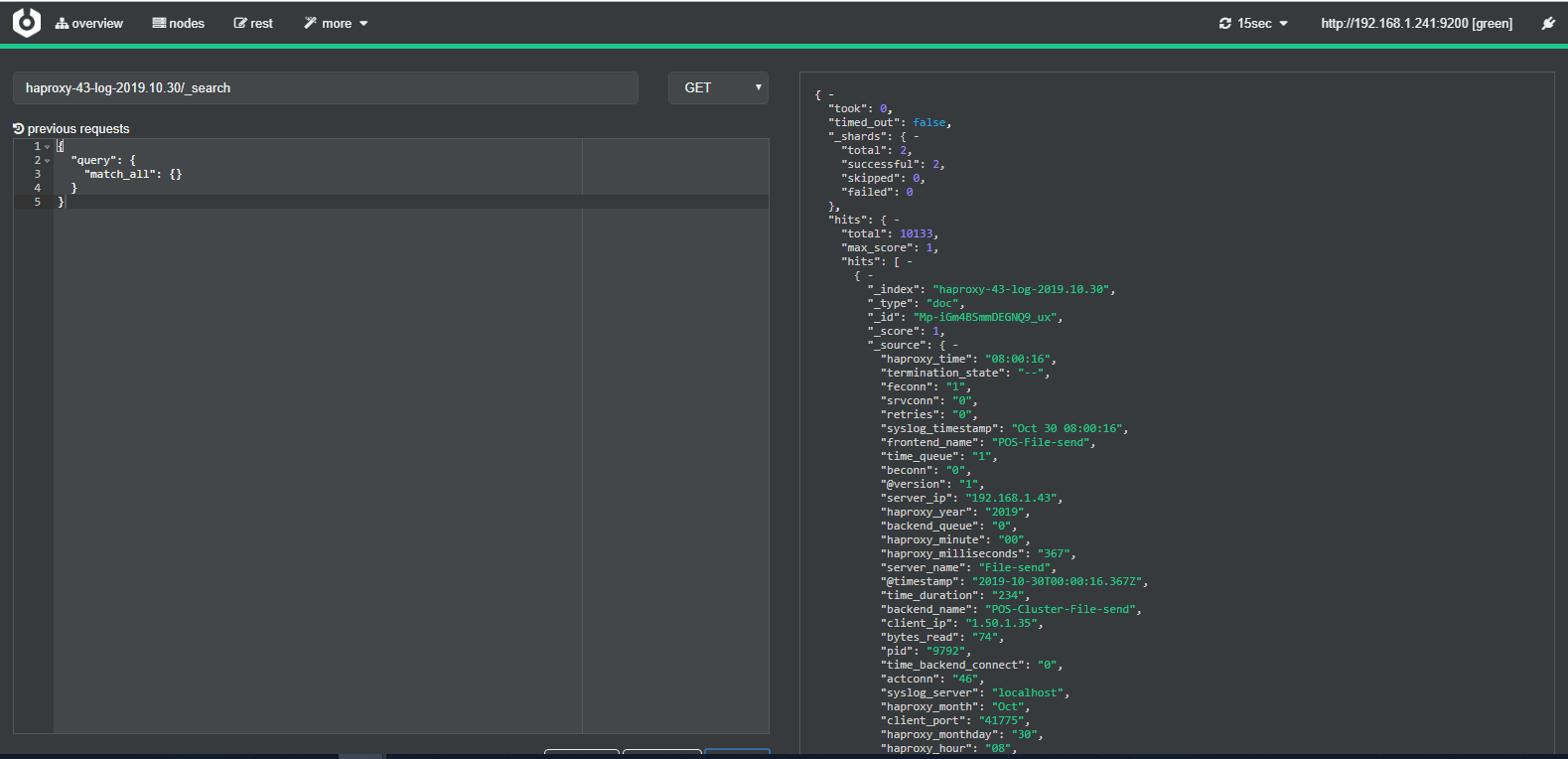
Task: Click the shards successful value 2
Action: click(x=935, y=165)
